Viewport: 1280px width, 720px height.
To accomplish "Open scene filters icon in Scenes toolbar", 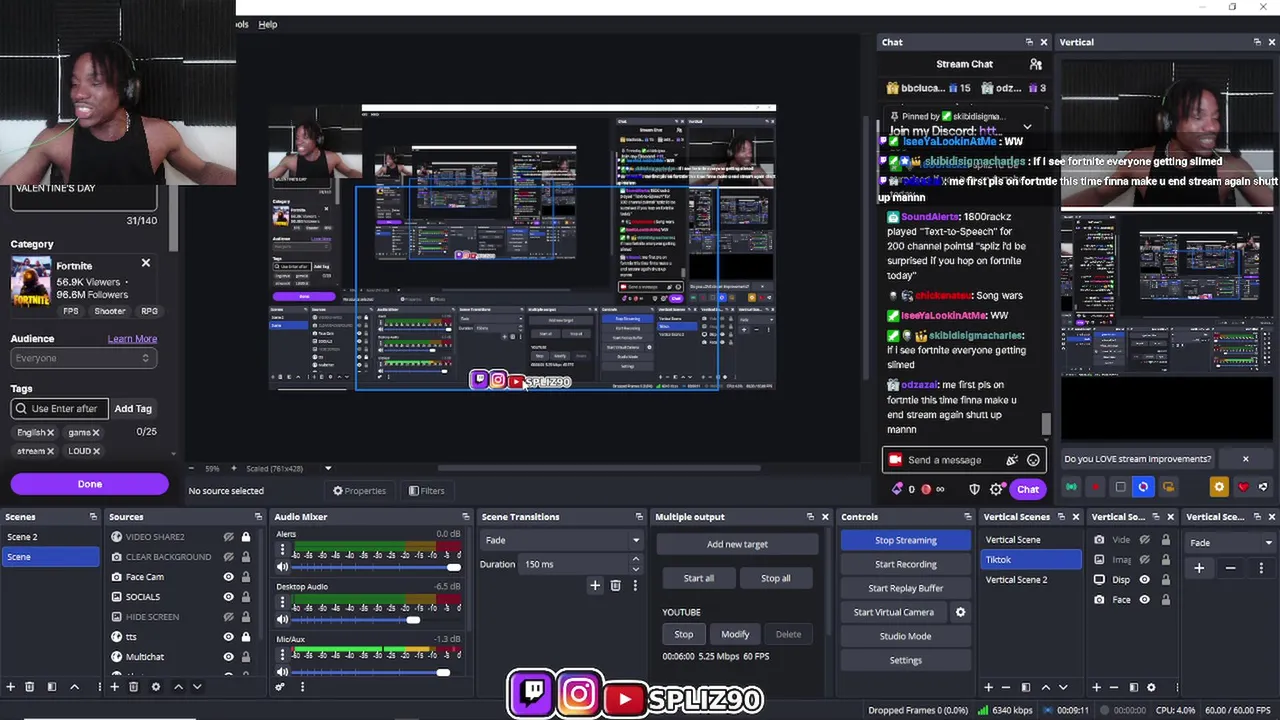I will click(x=52, y=687).
